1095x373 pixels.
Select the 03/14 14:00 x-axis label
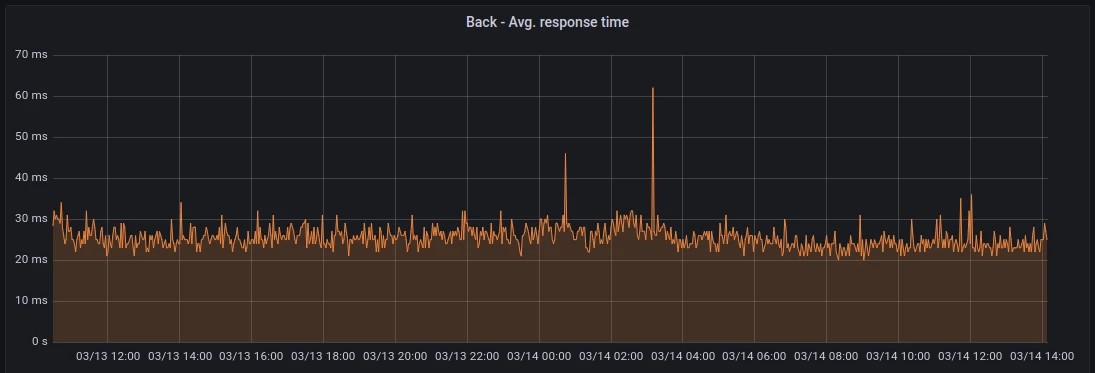pos(1042,356)
